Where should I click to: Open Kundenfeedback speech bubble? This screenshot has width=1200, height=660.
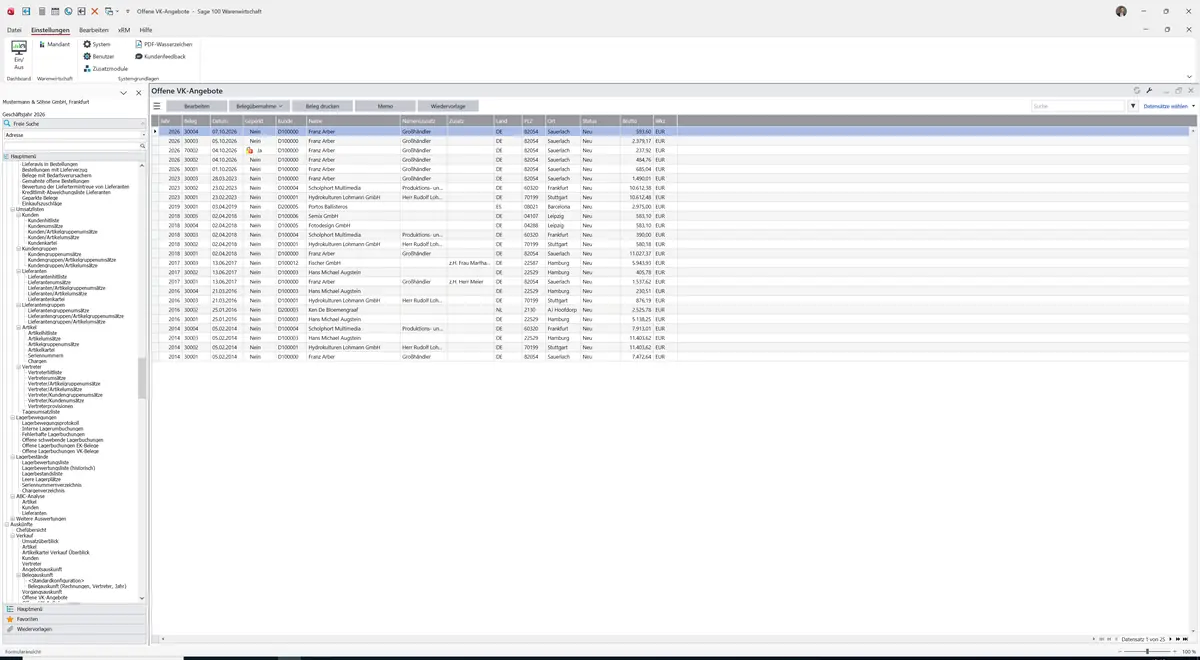click(160, 56)
